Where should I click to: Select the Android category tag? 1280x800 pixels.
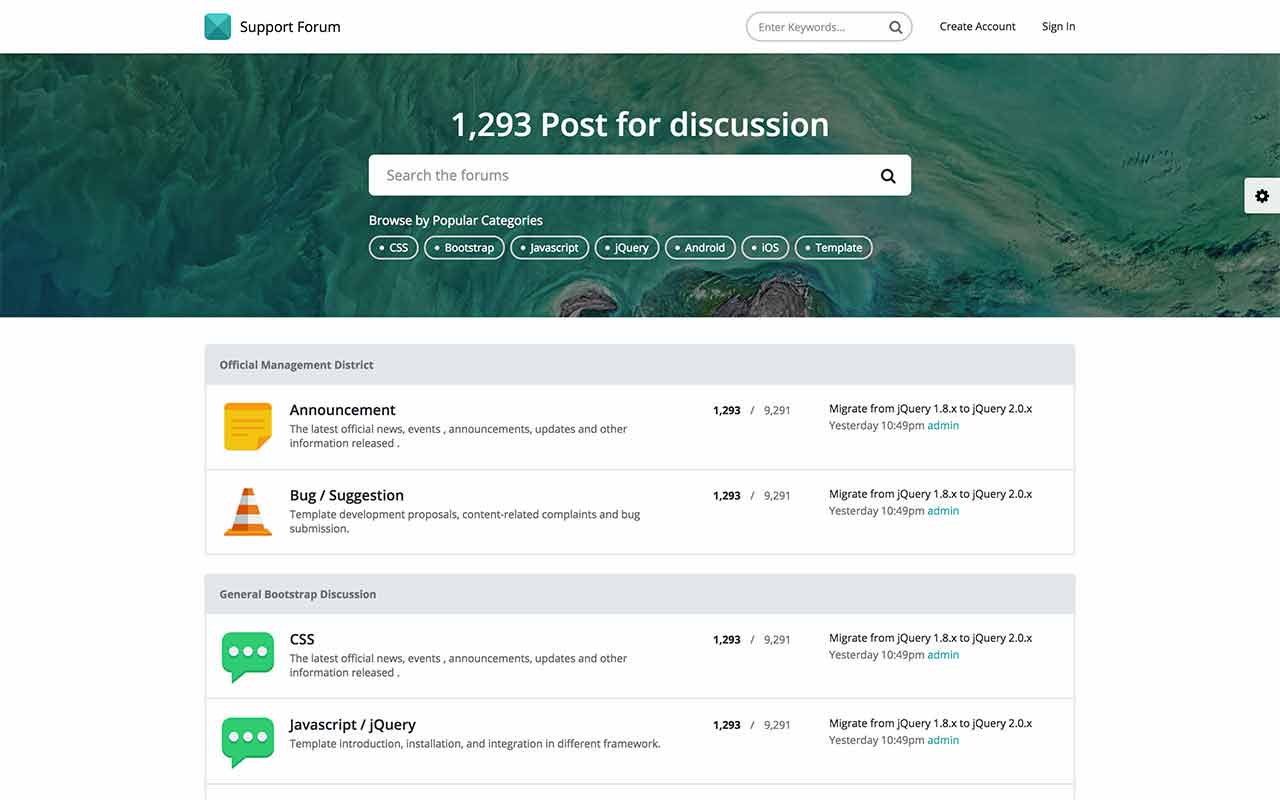click(x=700, y=248)
